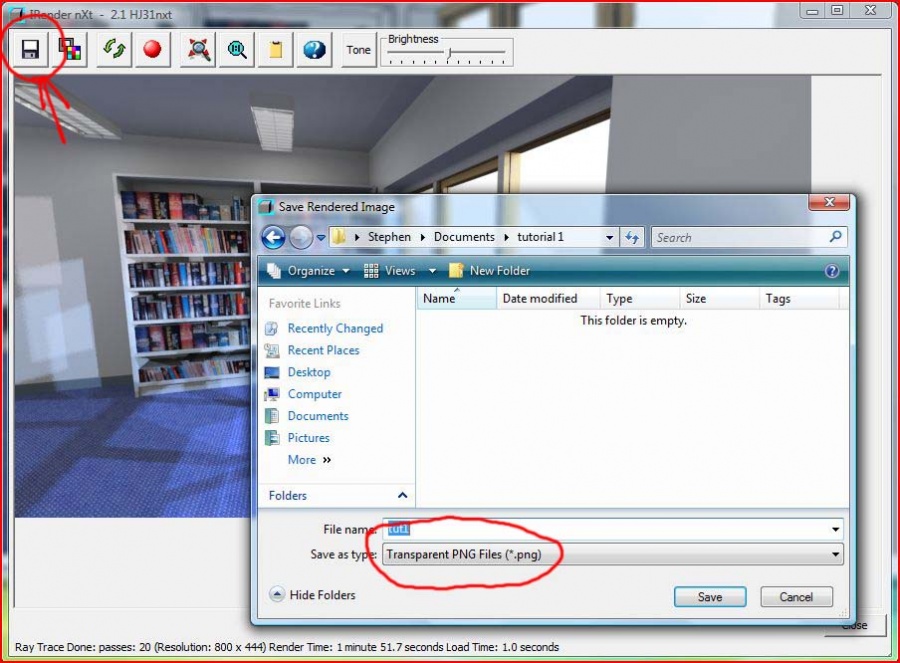Viewport: 900px width, 663px height.
Task: Click the Tone button in toolbar
Action: (x=358, y=50)
